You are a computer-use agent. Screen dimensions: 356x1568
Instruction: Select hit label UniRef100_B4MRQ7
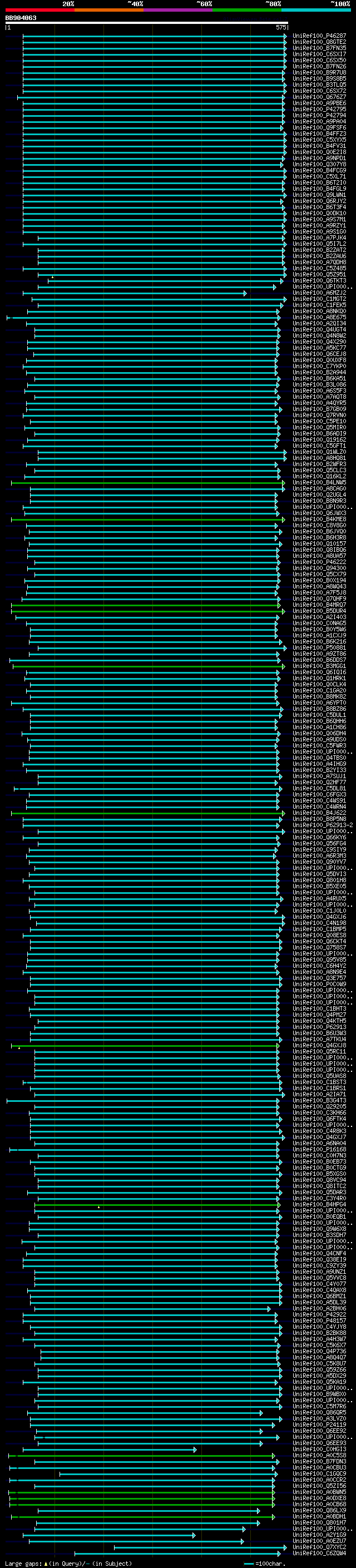click(319, 605)
